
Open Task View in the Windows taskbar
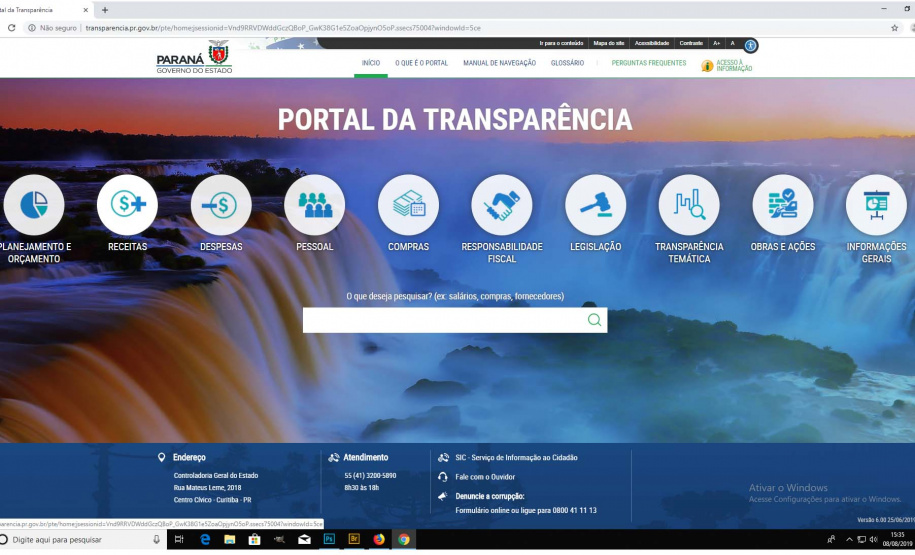pyautogui.click(x=179, y=539)
